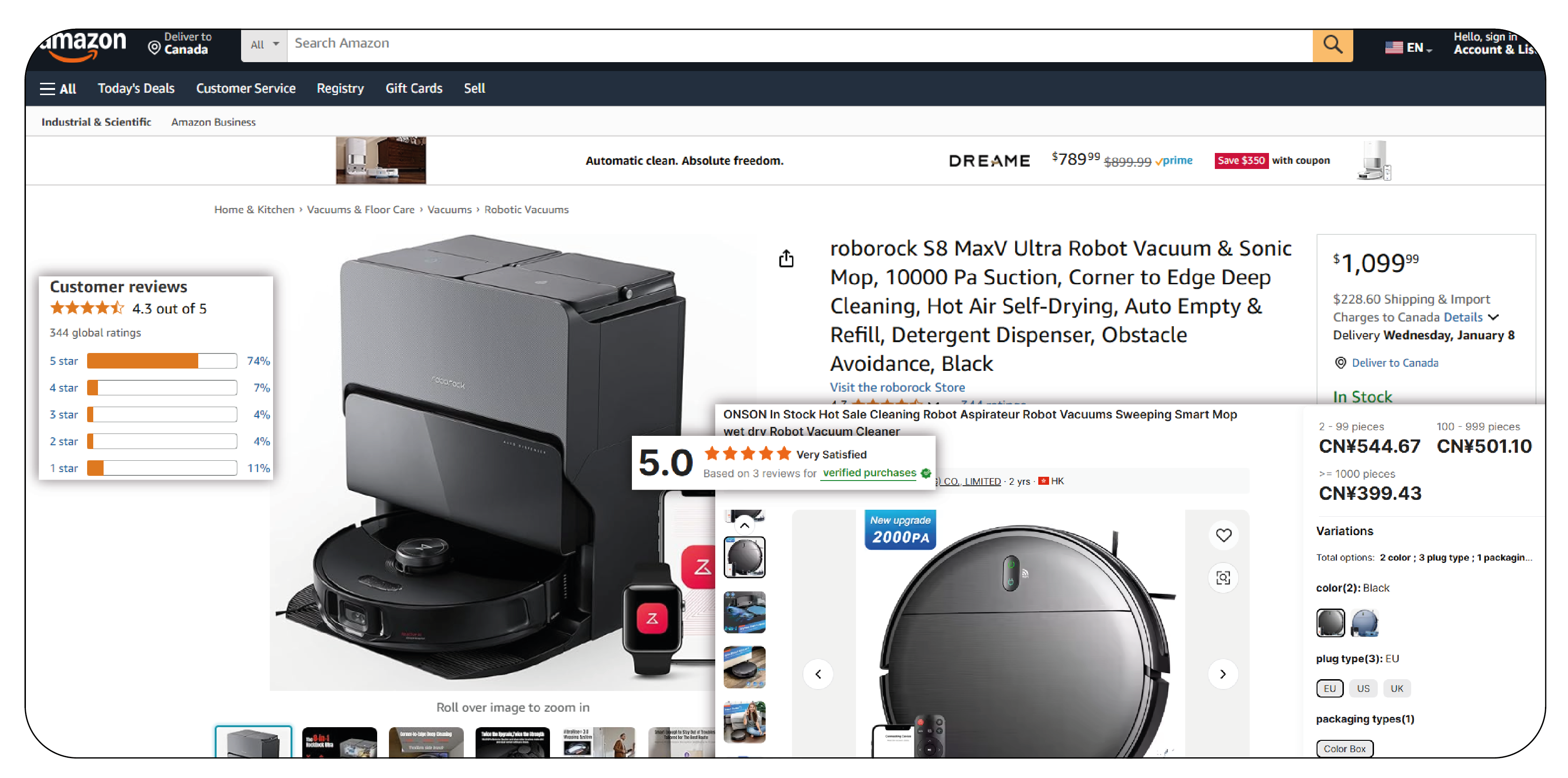Screen dimensions: 1568x778
Task: Click the image search scan icon
Action: [x=1223, y=577]
